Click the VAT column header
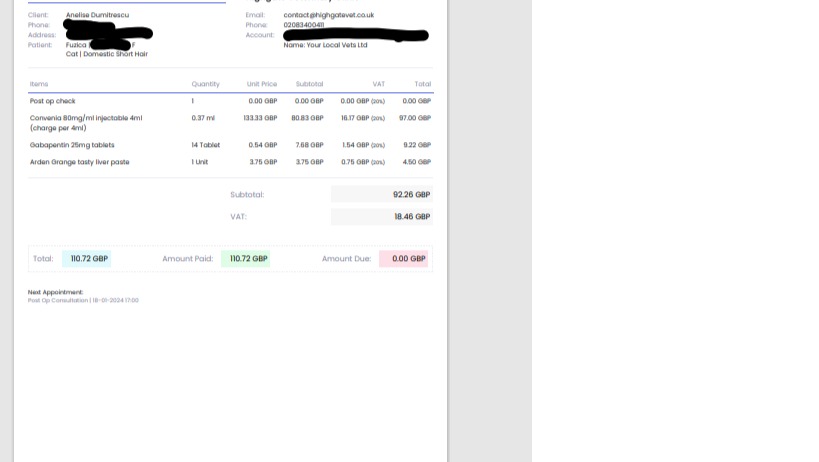 378,84
